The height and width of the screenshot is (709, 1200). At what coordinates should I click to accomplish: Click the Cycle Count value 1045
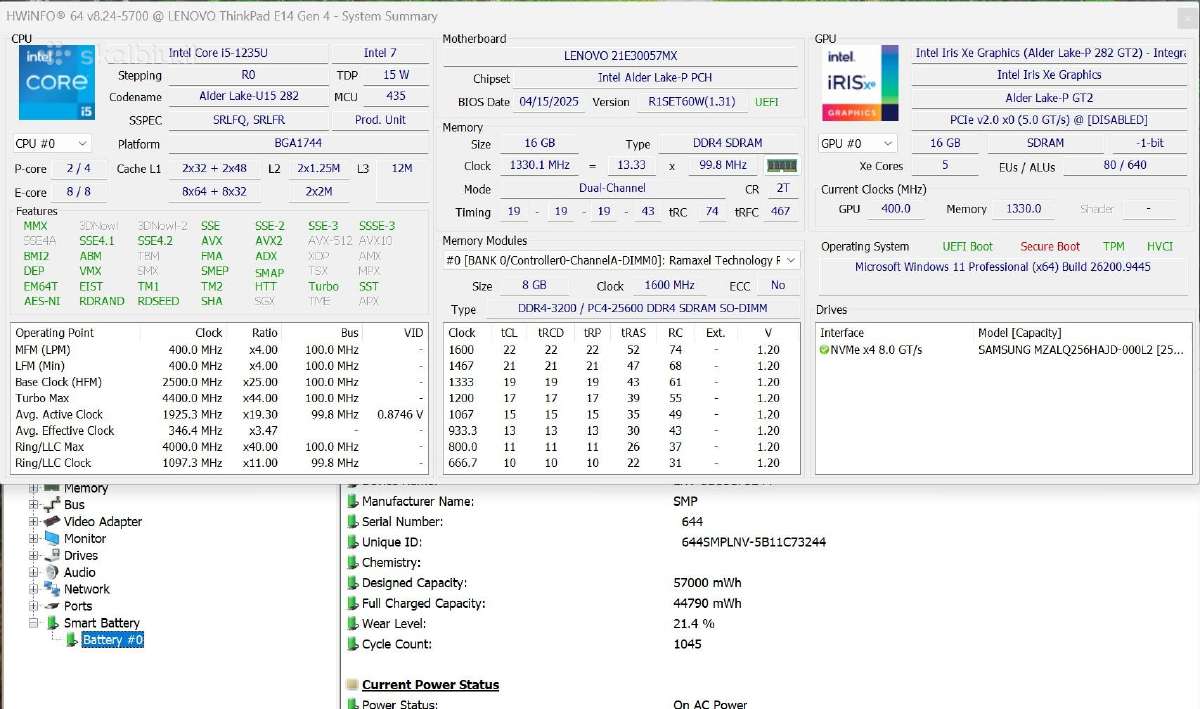coord(688,644)
